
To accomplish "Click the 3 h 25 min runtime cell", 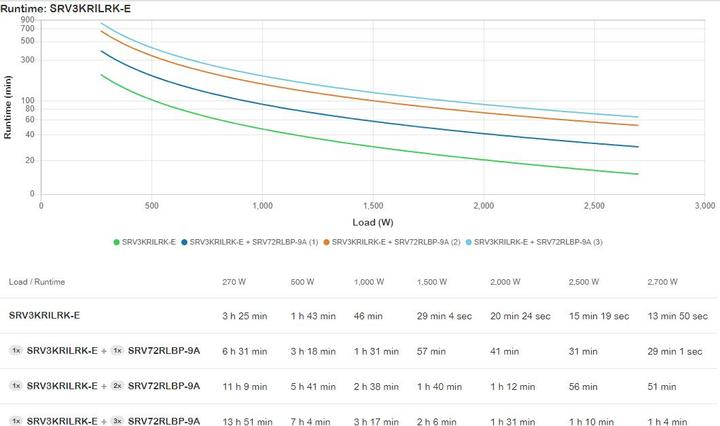I will tap(242, 315).
